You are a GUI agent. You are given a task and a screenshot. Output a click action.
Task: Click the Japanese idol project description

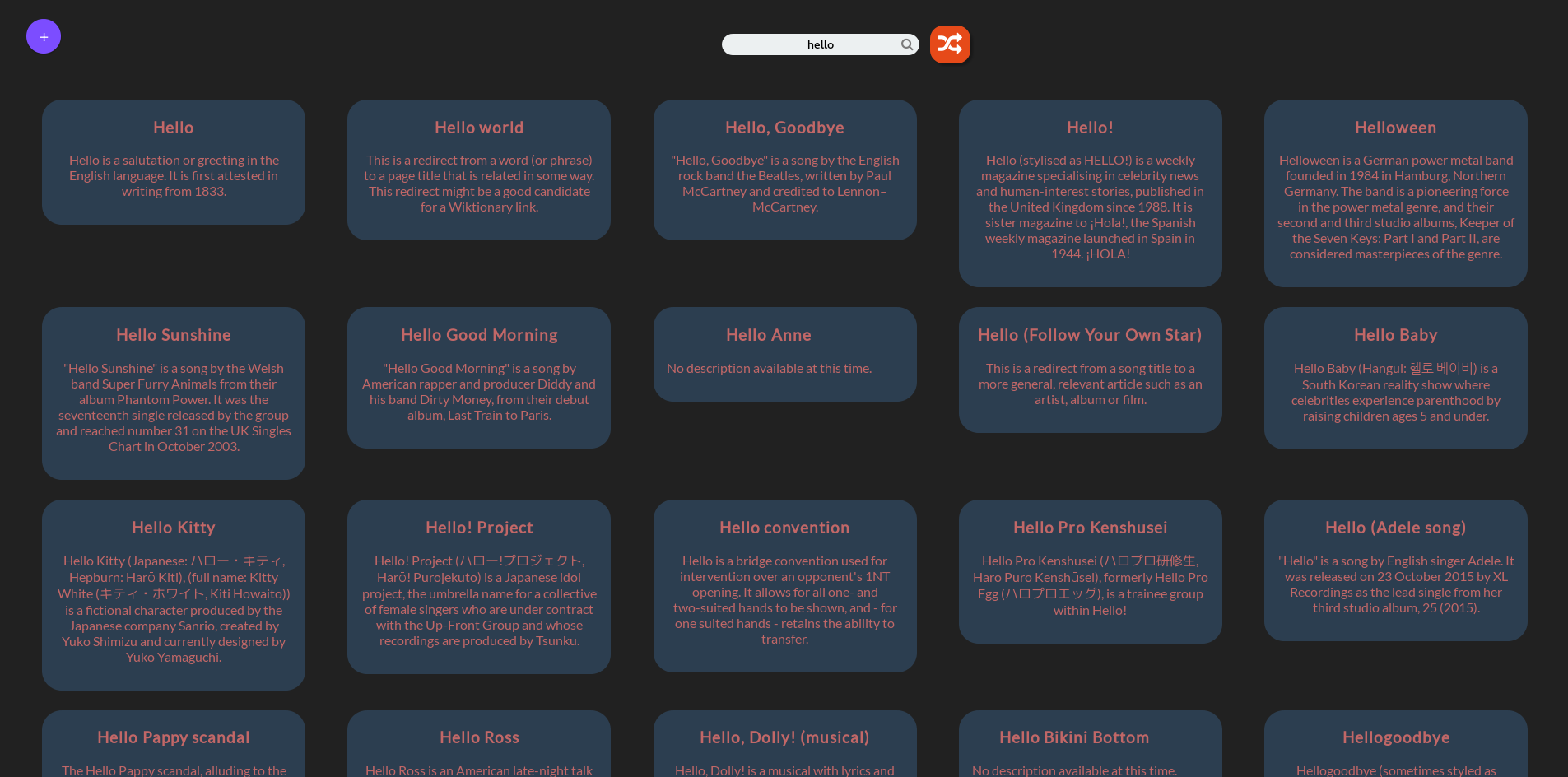pyautogui.click(x=479, y=601)
